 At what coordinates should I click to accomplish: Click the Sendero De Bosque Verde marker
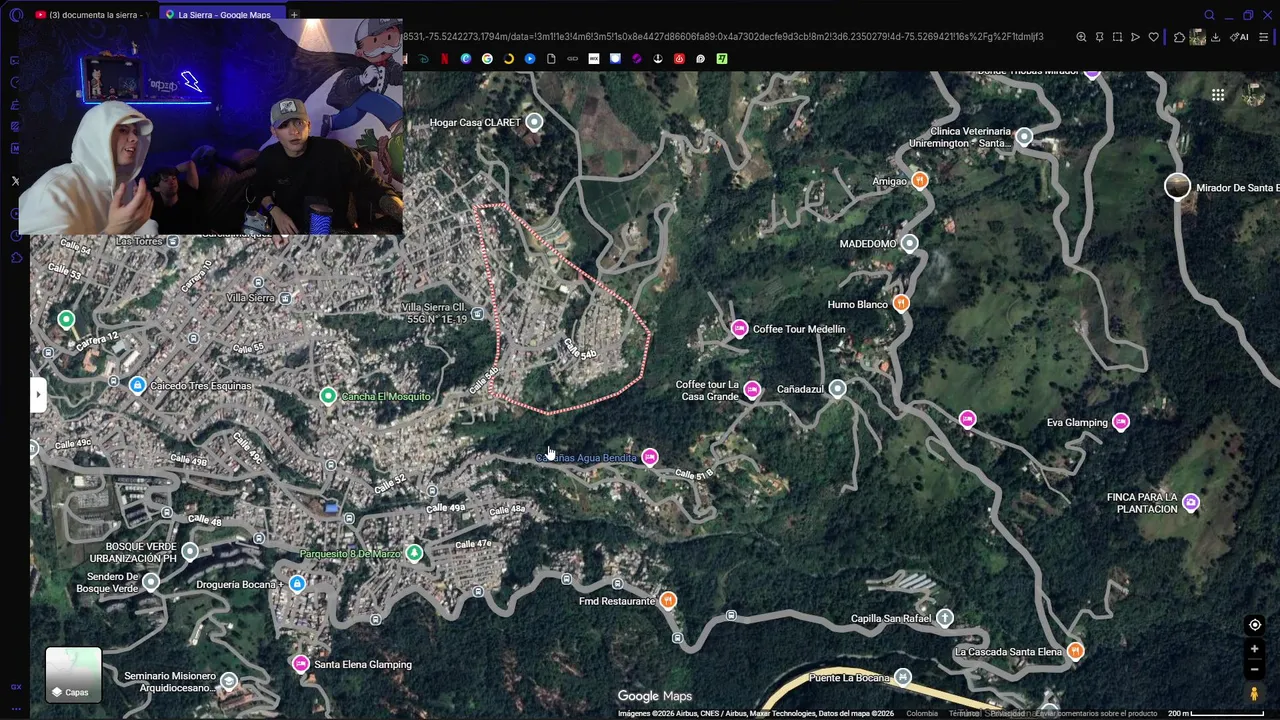[151, 582]
